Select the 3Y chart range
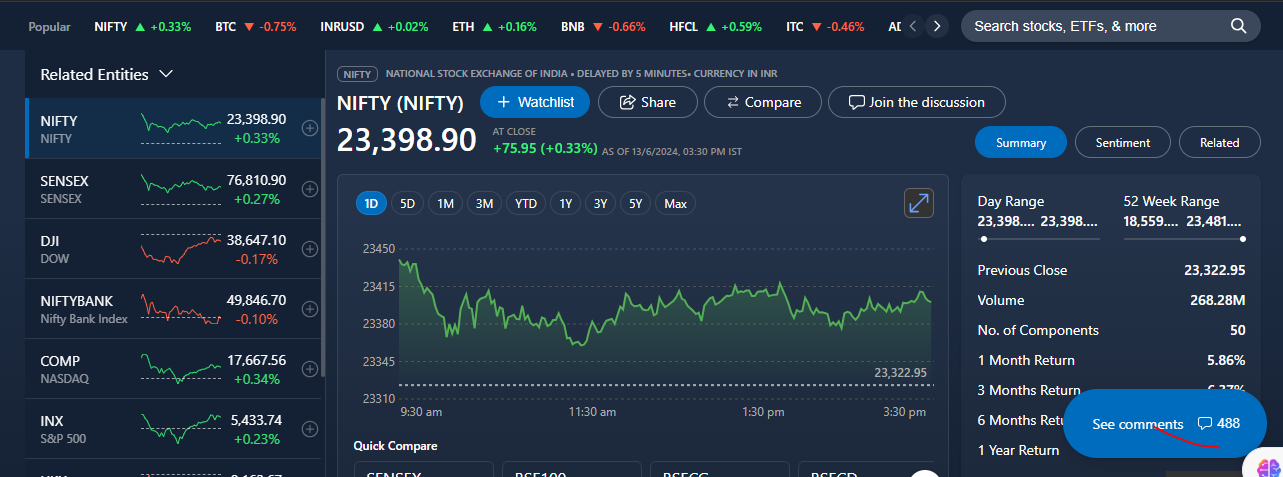The image size is (1283, 477). pos(600,203)
